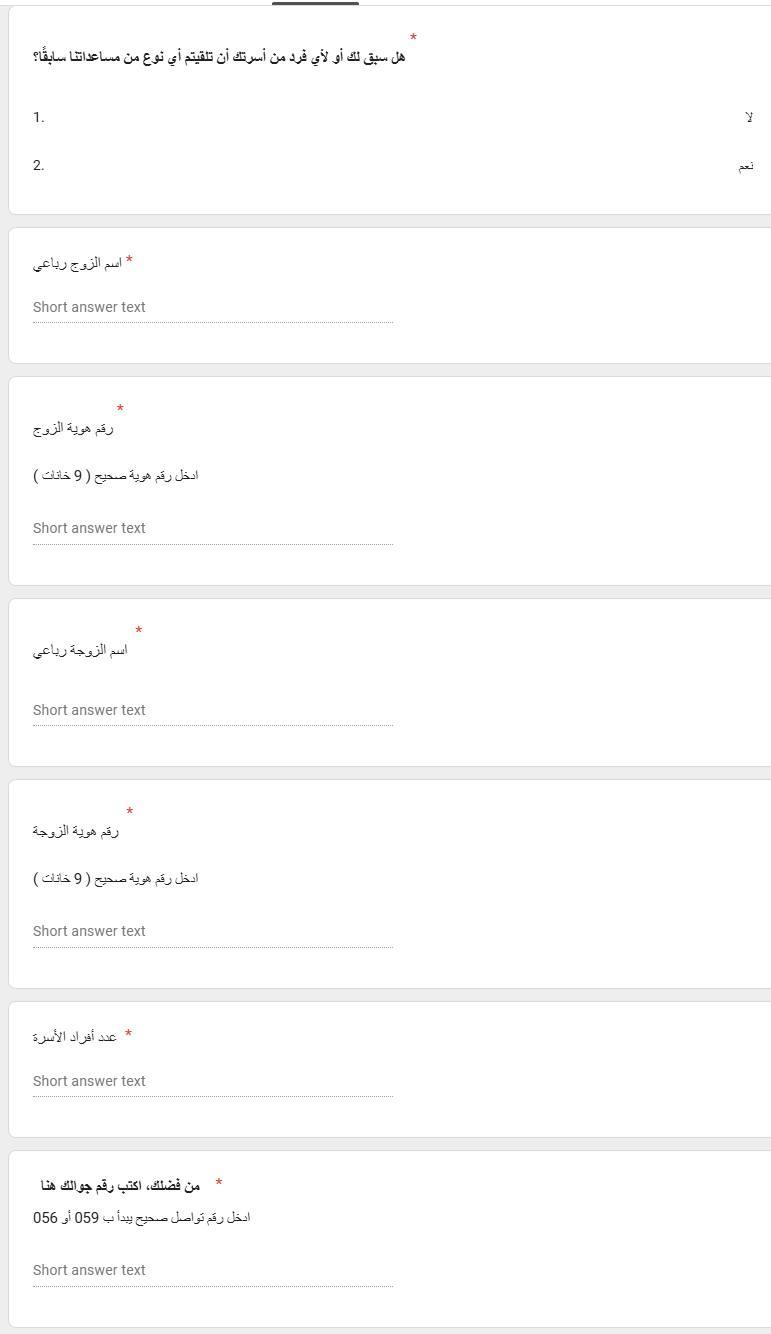
Task: Click the 9-digit ID description under husband ID
Action: tap(116, 476)
